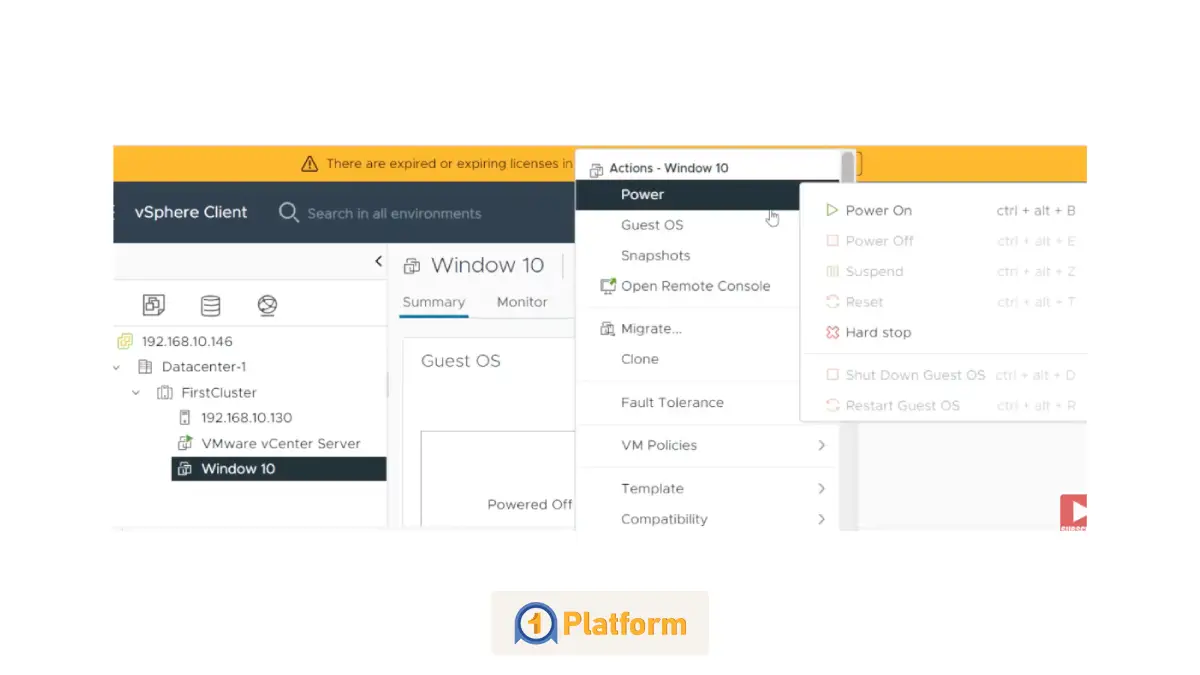Collapse the FirstCluster tree node
The image size is (1200, 675).
pos(137,393)
